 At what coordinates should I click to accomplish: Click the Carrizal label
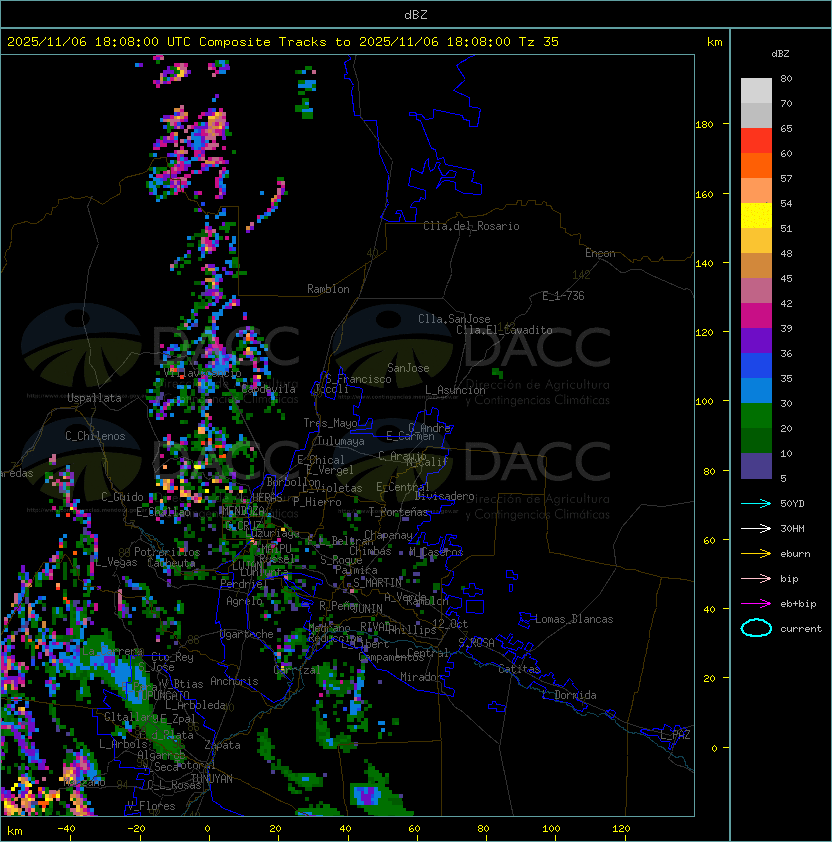296,670
